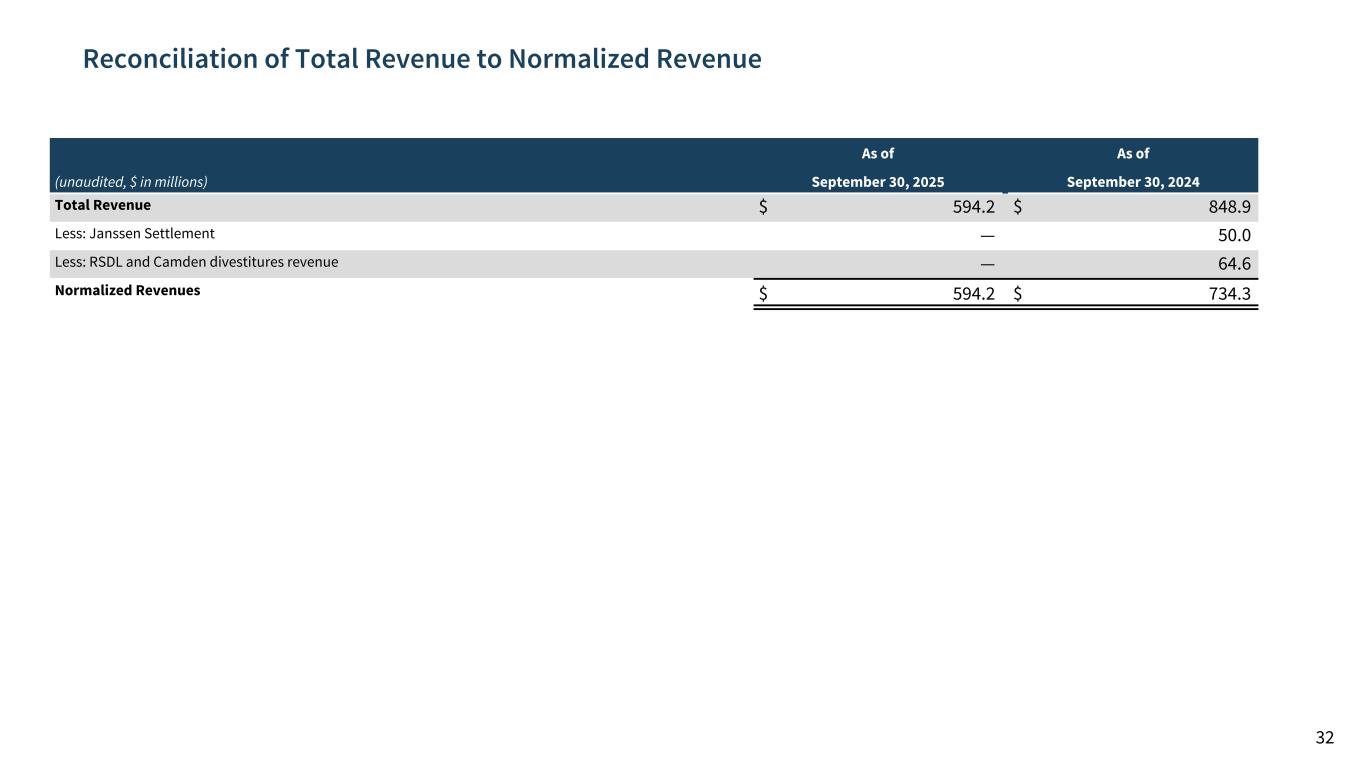Click the page number 32
The height and width of the screenshot is (768, 1365).
click(x=1324, y=738)
